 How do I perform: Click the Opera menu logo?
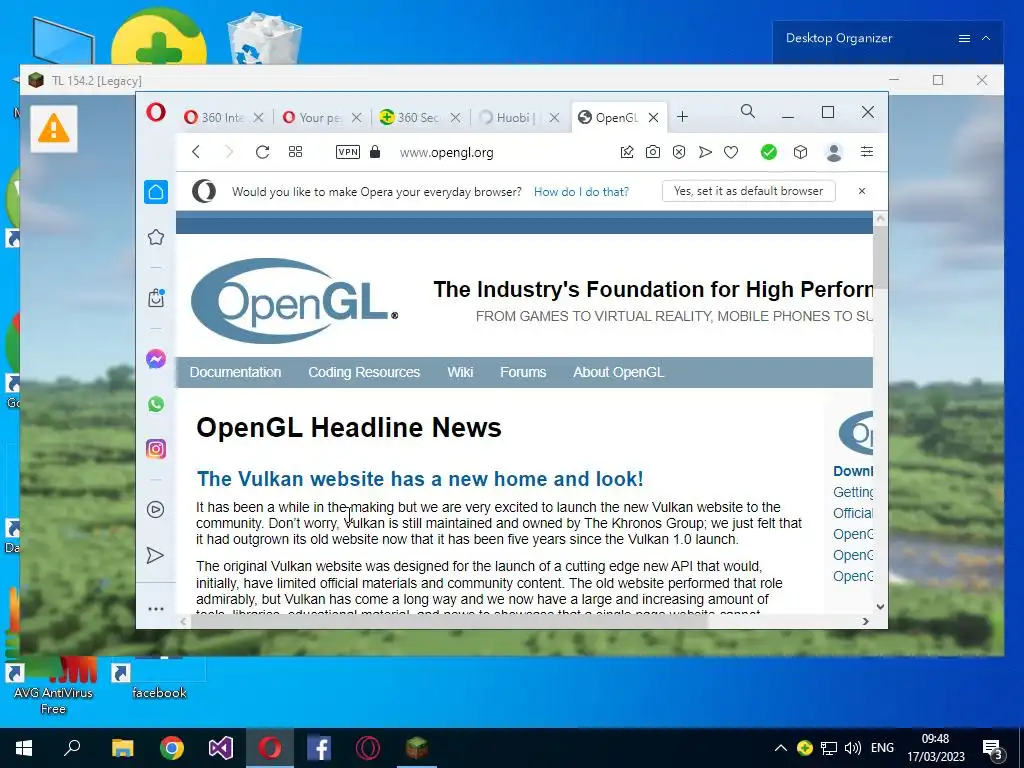click(155, 112)
